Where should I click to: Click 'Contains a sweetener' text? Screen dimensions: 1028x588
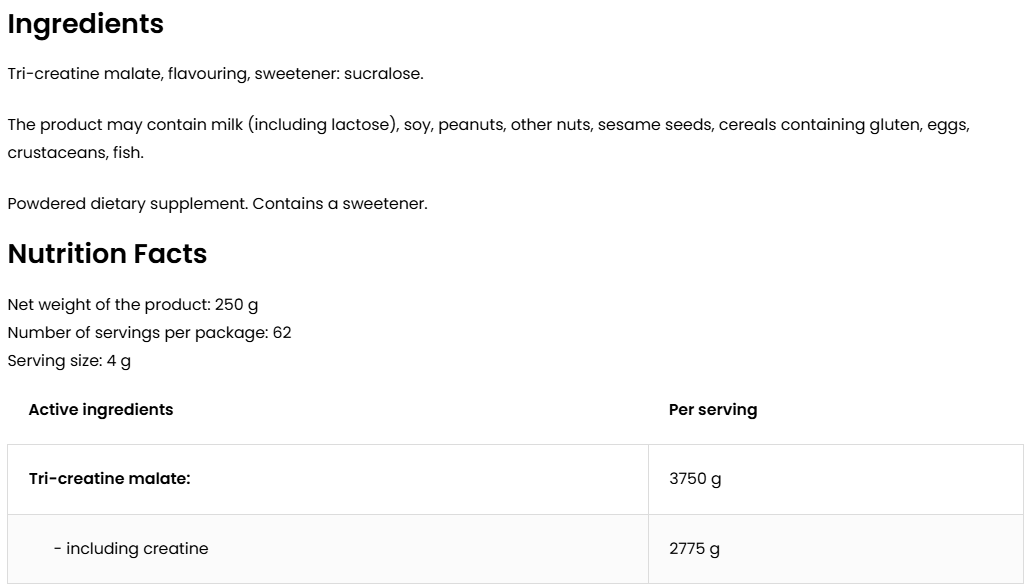pyautogui.click(x=340, y=204)
